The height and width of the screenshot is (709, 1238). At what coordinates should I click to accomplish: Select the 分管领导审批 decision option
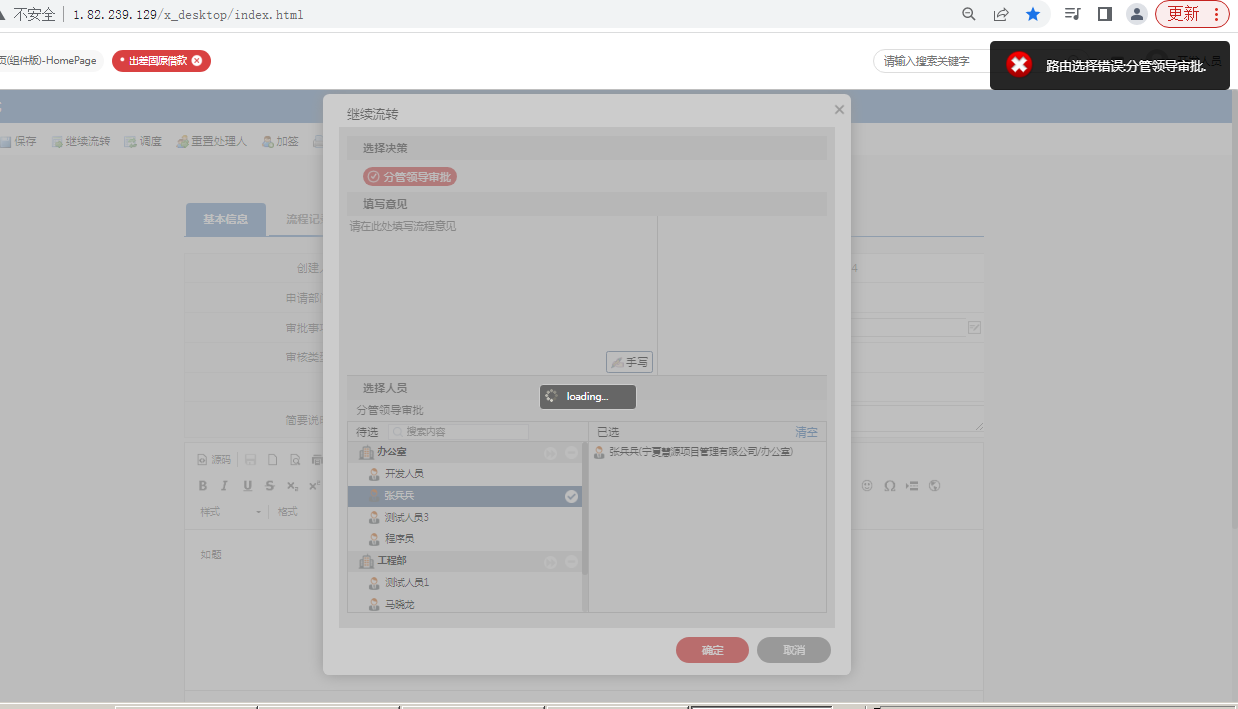coord(410,177)
